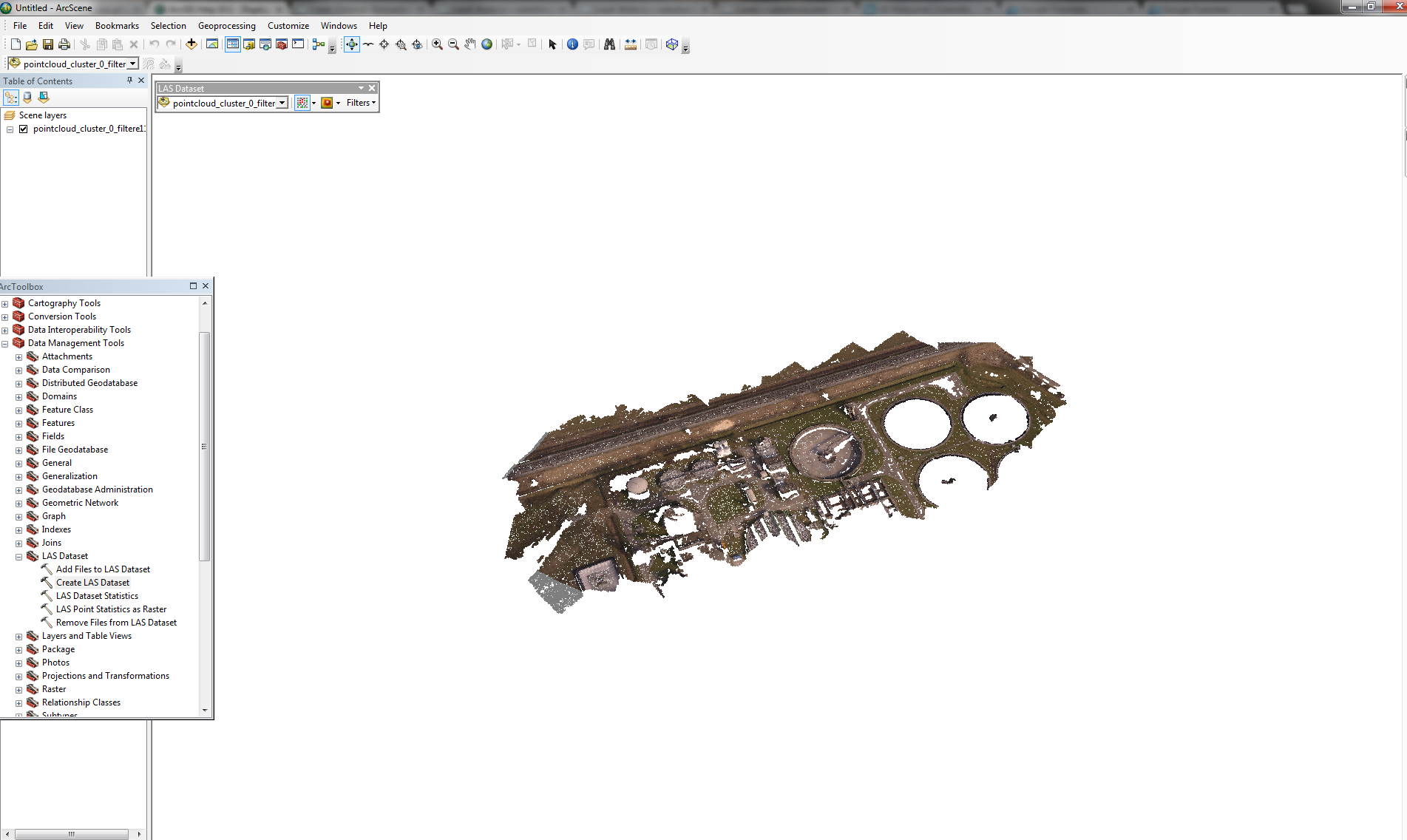This screenshot has height=840, width=1407.
Task: Toggle List By Source view
Action: point(27,98)
